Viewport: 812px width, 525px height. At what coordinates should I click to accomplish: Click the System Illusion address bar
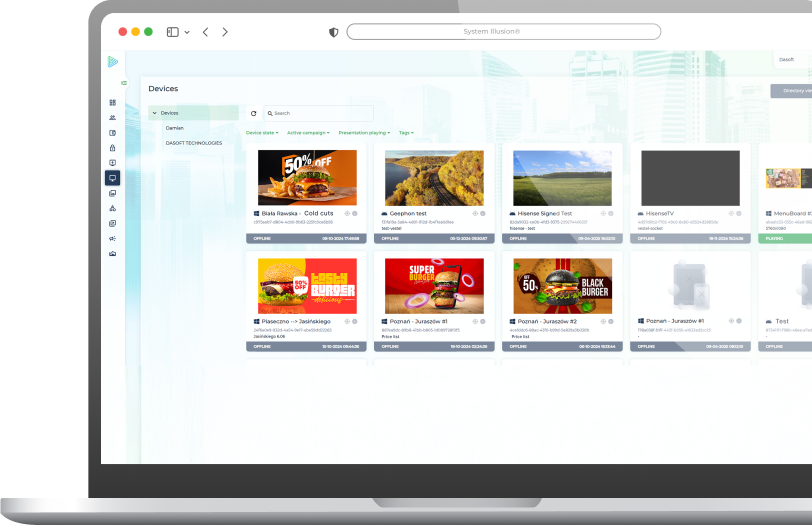tap(504, 32)
